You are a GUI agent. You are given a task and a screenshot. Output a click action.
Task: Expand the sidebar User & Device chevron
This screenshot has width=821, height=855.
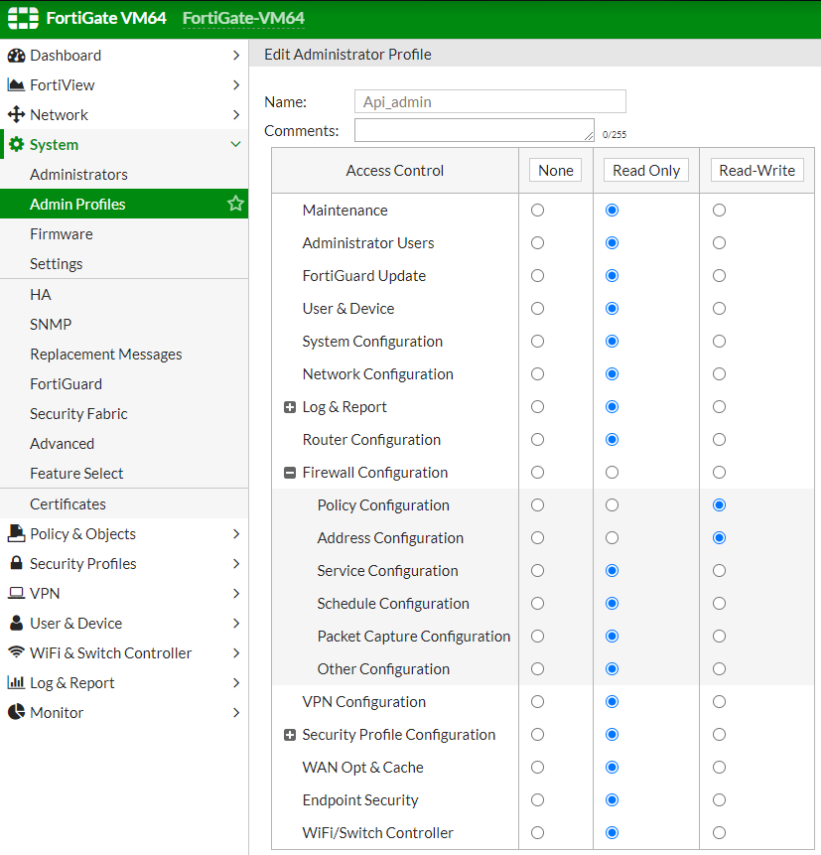click(x=236, y=623)
